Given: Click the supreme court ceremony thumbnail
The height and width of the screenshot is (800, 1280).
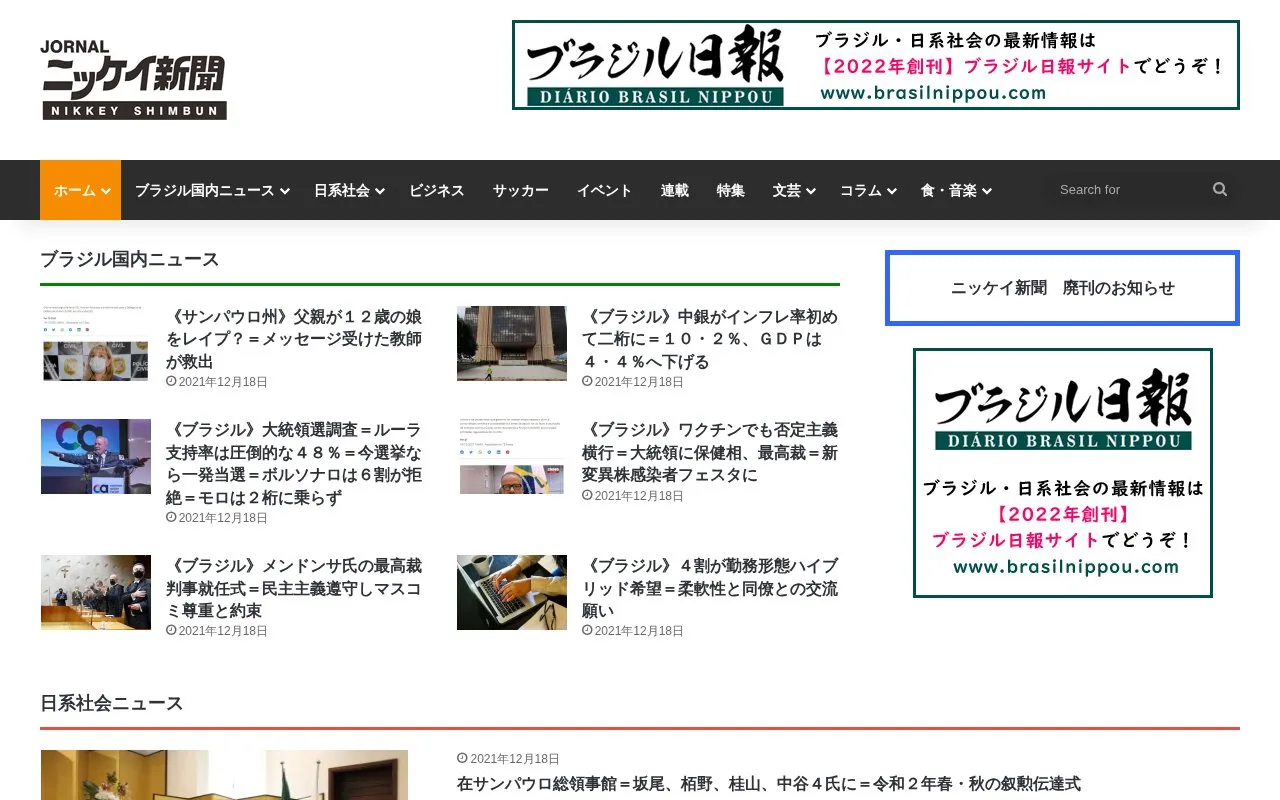Looking at the screenshot, I should (x=96, y=592).
